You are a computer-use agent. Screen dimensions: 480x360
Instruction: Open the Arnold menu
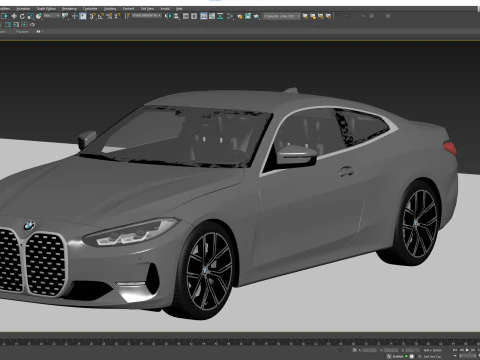point(165,9)
